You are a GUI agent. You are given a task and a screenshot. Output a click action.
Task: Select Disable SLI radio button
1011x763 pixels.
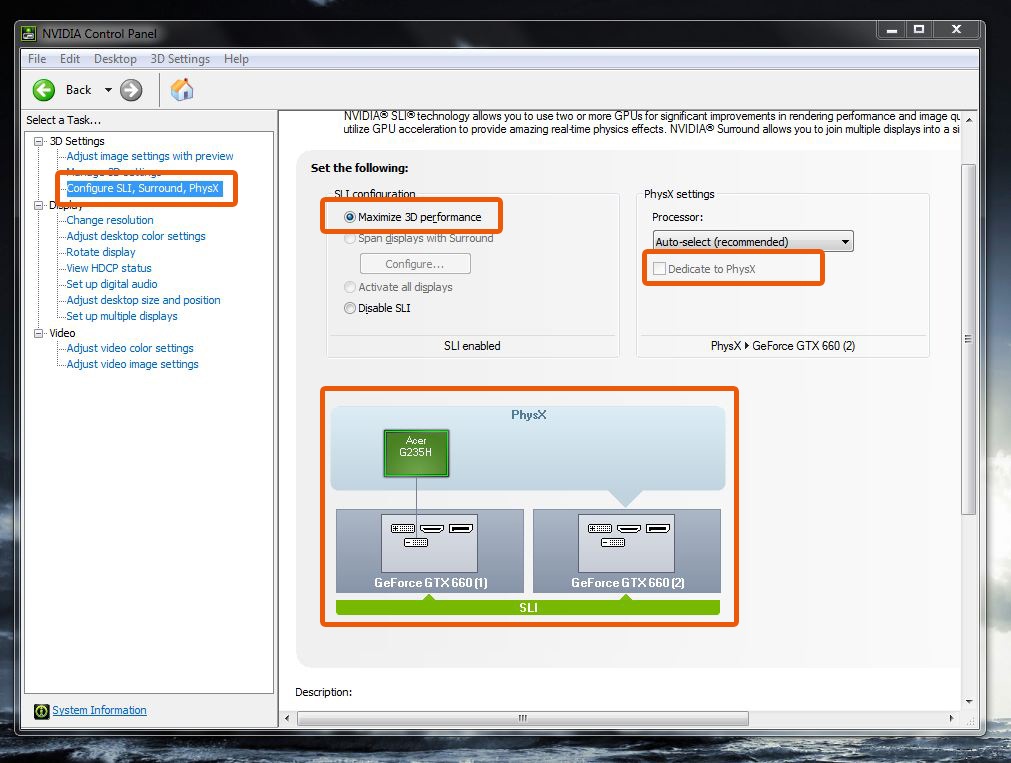coord(350,308)
